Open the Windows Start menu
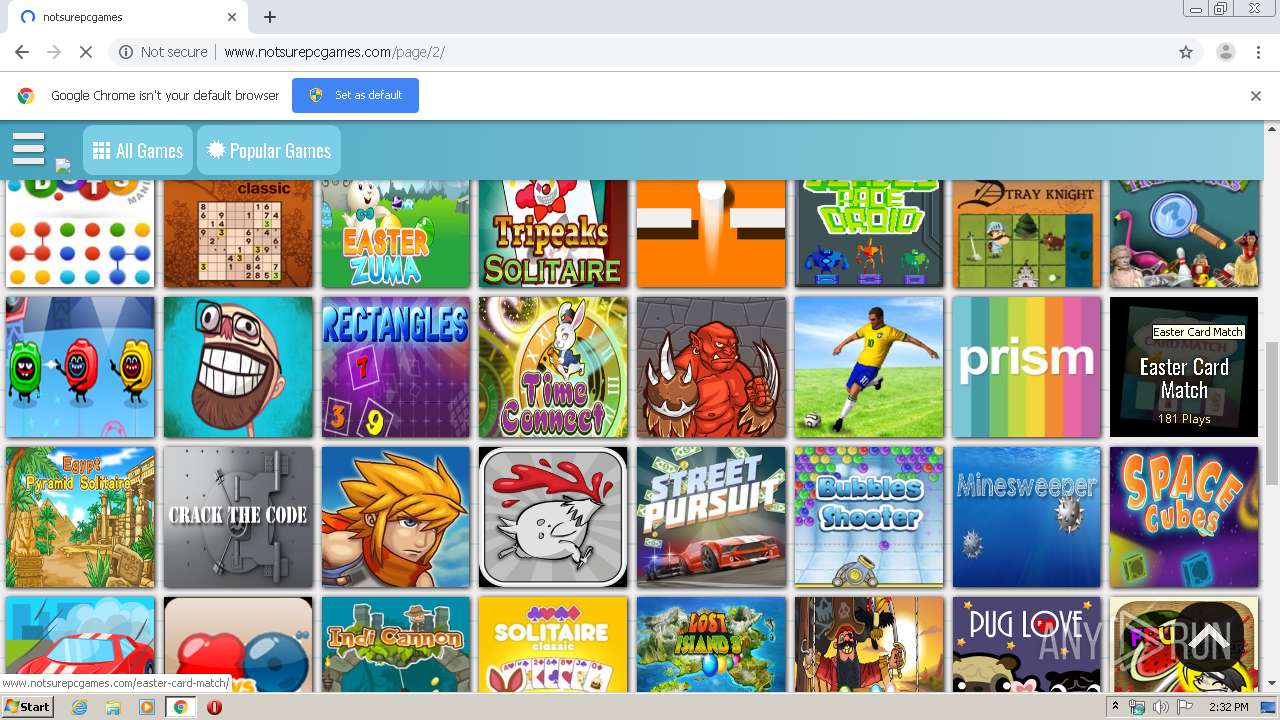Screen dimensions: 1280x720 28,707
